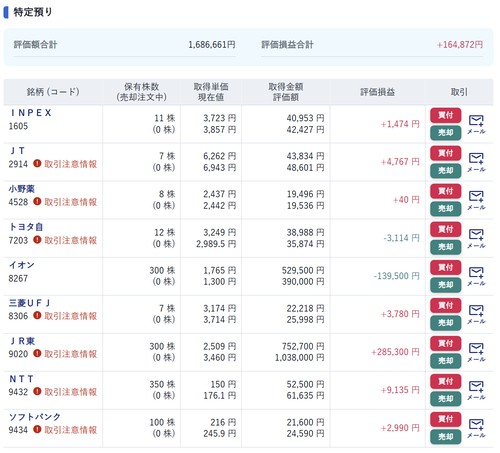Open ソフトバンク stock name link

click(35, 417)
